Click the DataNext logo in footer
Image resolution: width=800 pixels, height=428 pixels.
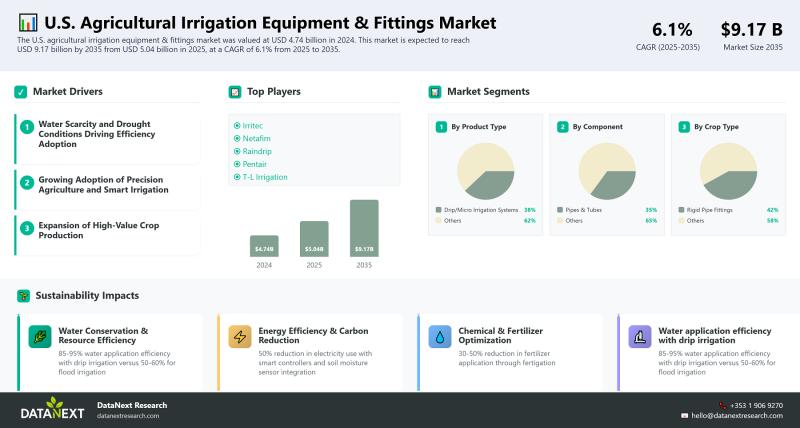point(54,409)
